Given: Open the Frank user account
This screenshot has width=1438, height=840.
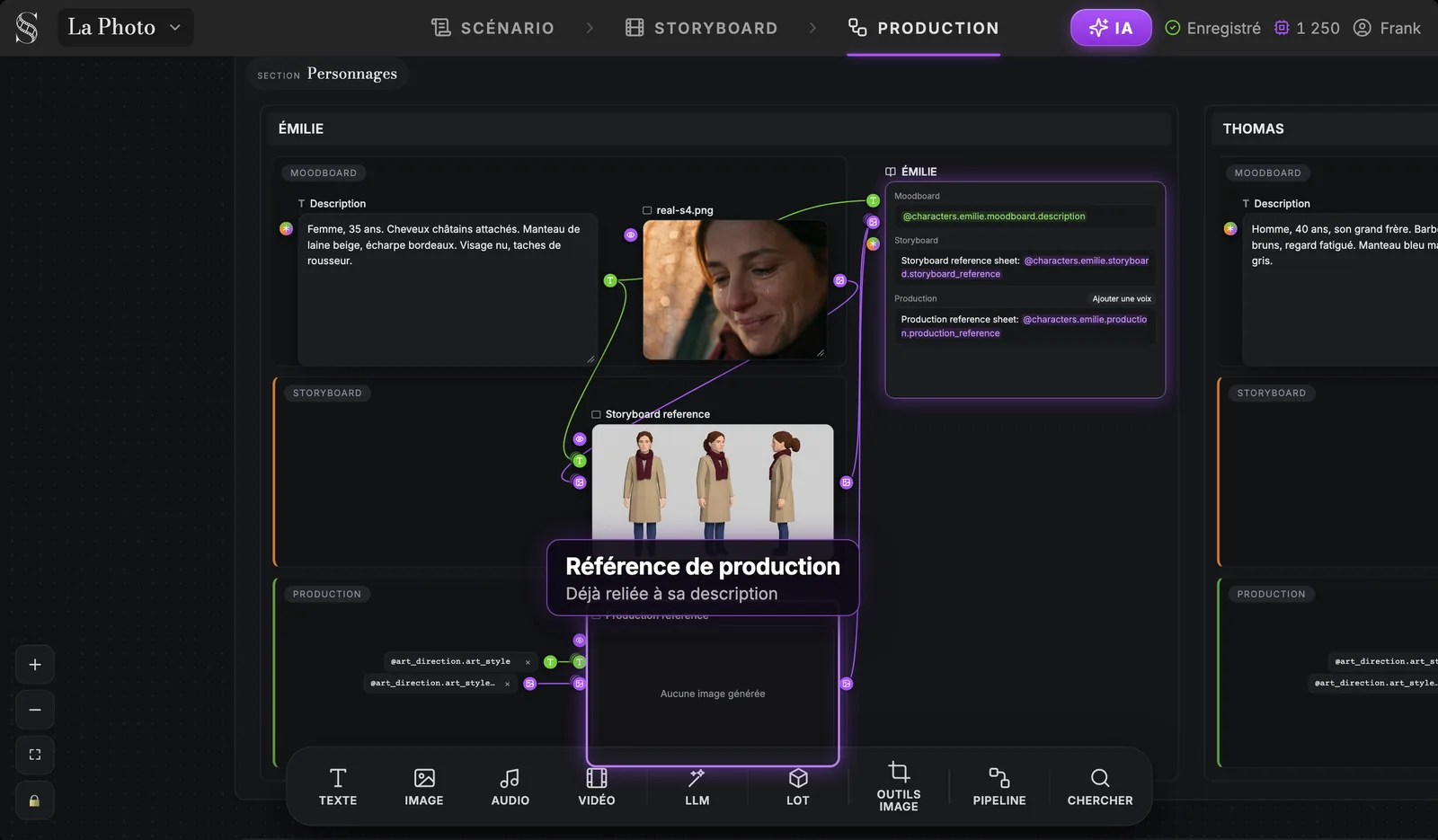Looking at the screenshot, I should coord(1387,28).
